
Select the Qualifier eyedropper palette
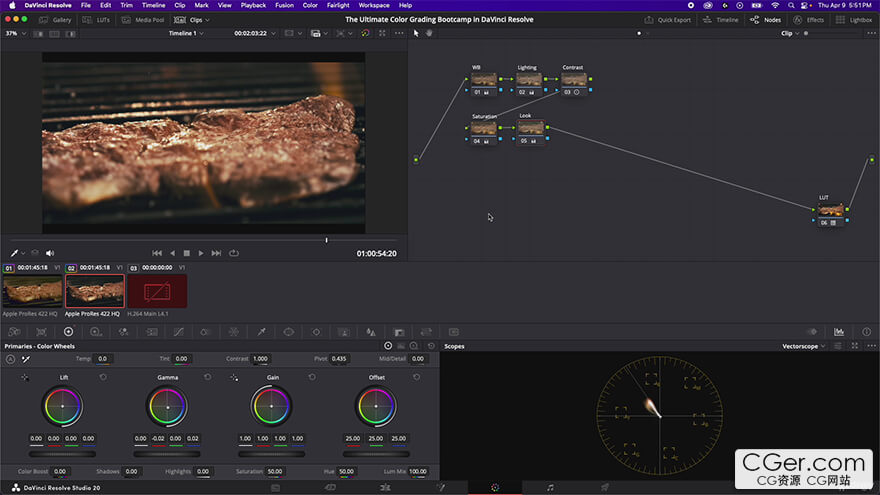[x=262, y=332]
